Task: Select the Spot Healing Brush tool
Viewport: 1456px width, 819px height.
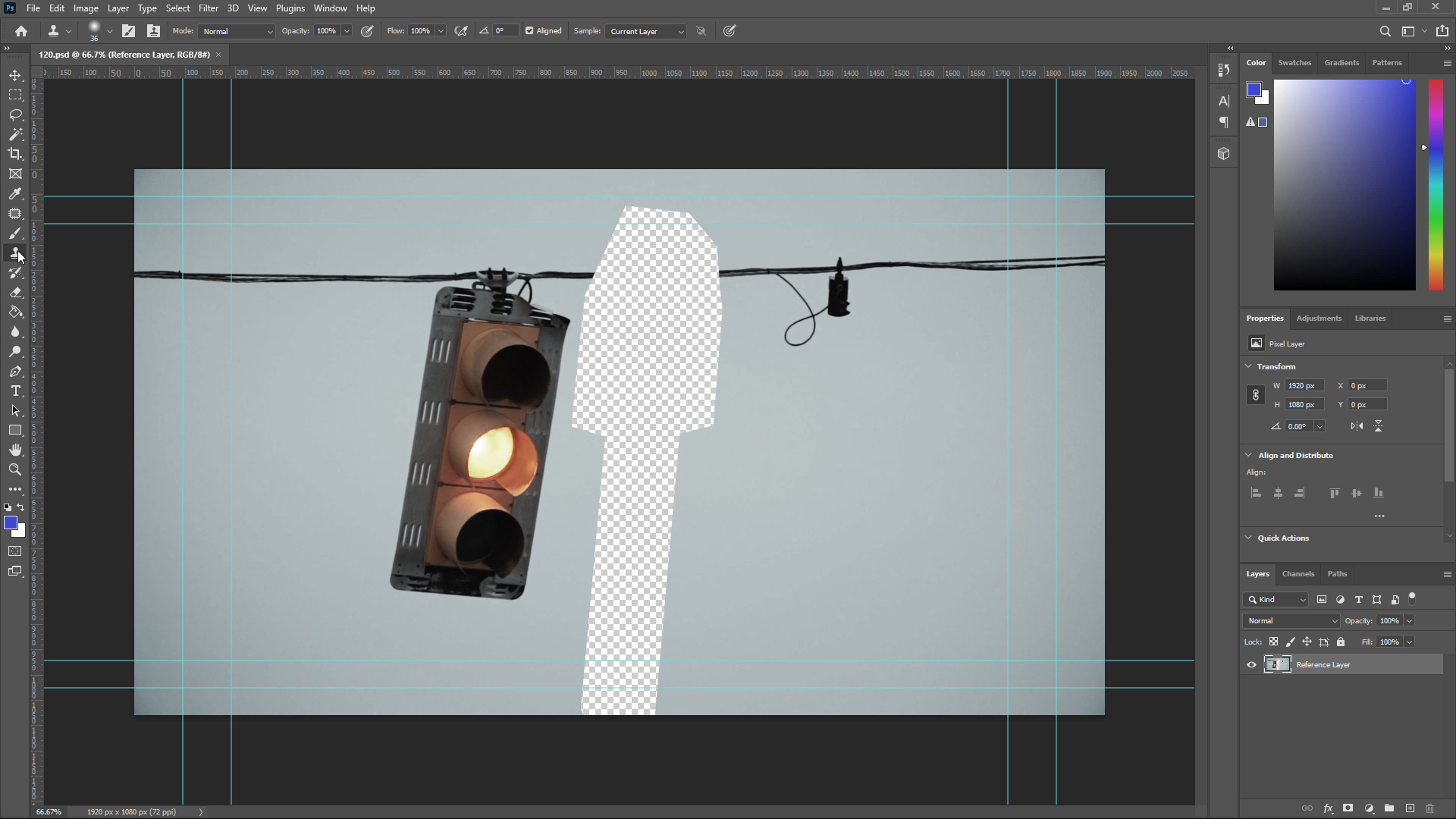Action: (x=15, y=213)
